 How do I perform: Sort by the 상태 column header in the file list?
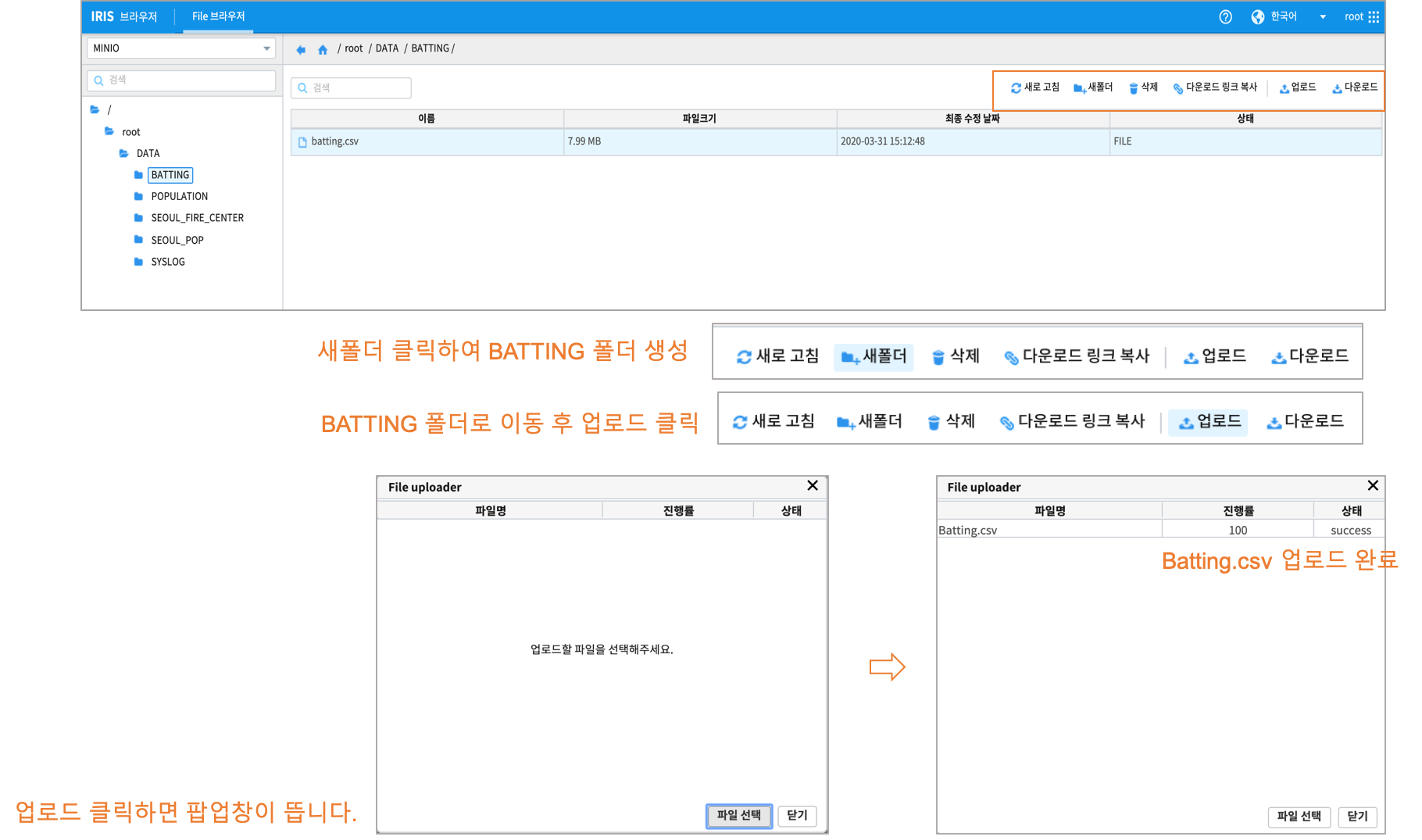[x=1245, y=119]
